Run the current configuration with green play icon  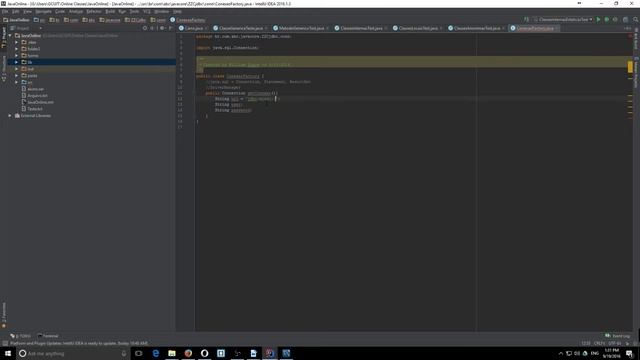click(x=598, y=20)
